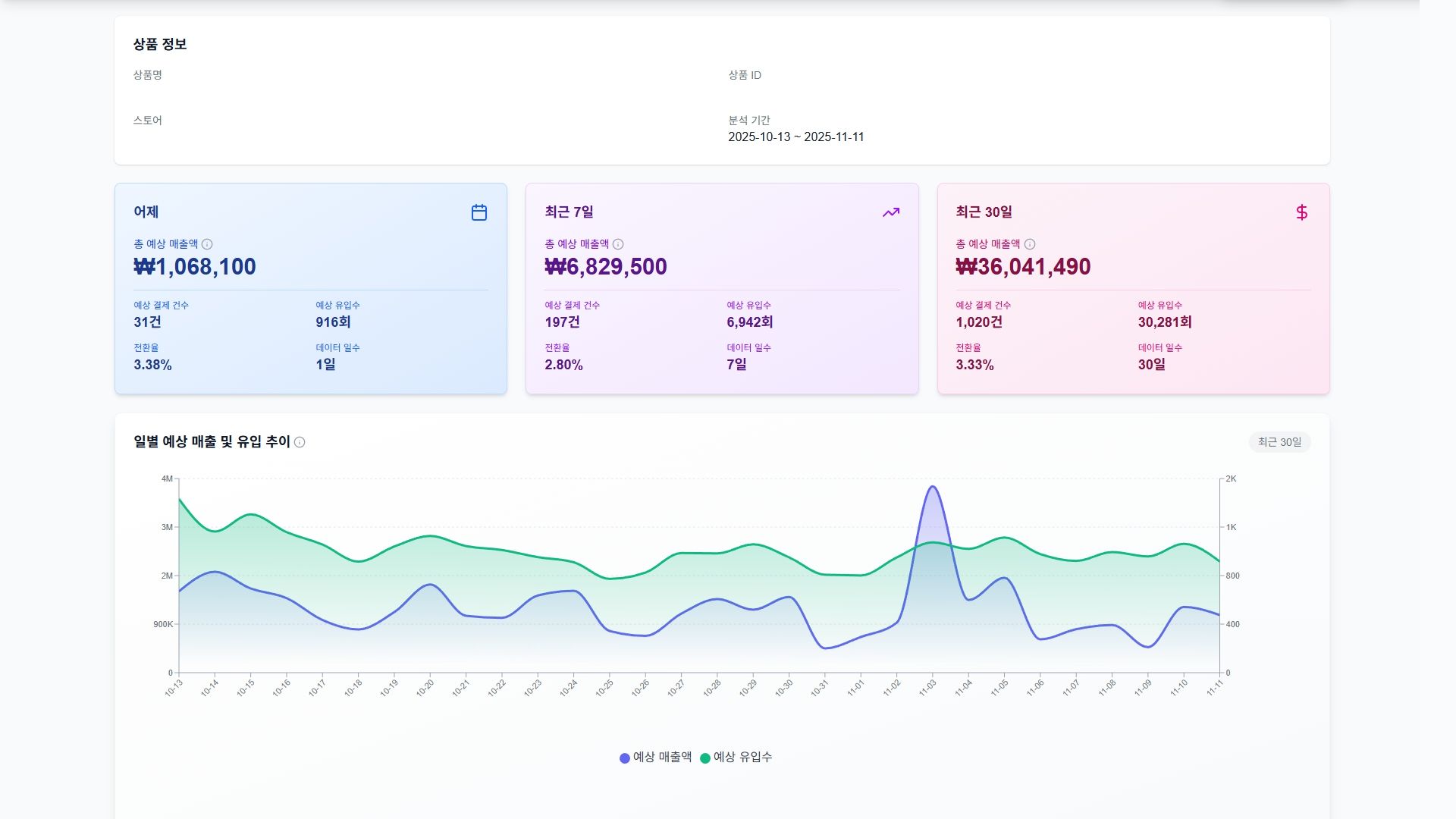Select the trend graph icon on 최근 7일 card

click(x=890, y=212)
